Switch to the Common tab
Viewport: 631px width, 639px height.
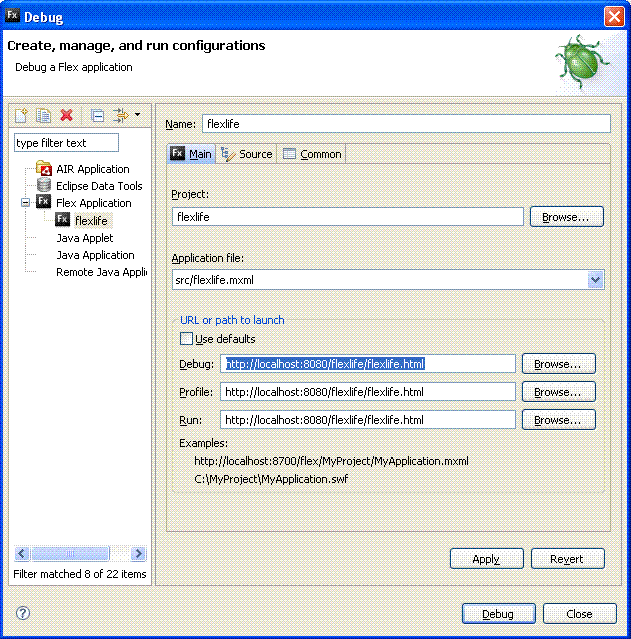[312, 154]
